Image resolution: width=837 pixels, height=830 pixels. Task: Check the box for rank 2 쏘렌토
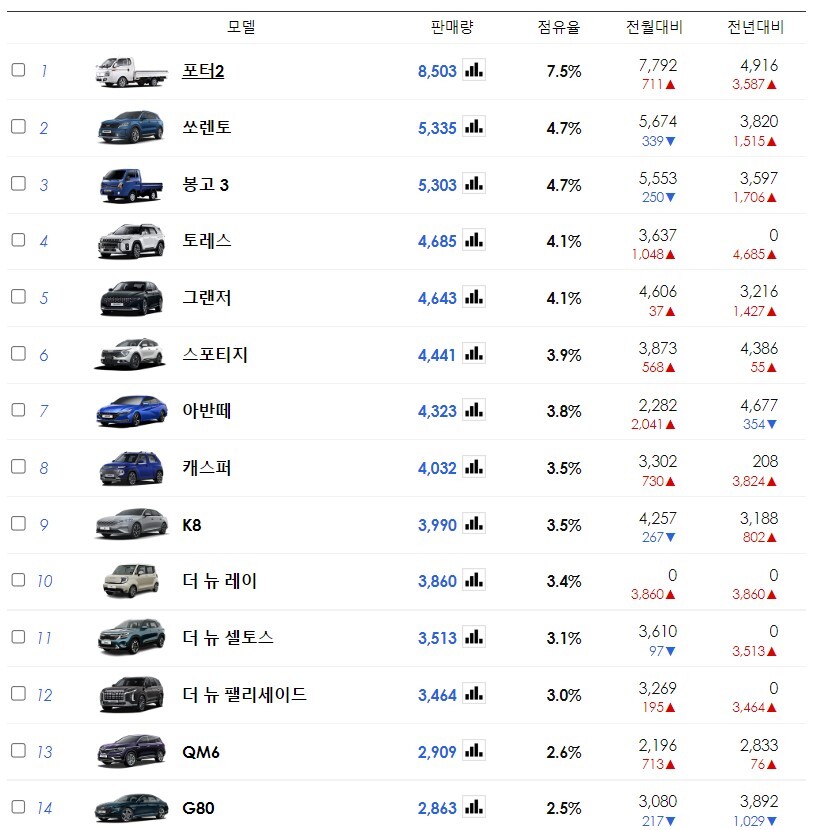coord(18,127)
